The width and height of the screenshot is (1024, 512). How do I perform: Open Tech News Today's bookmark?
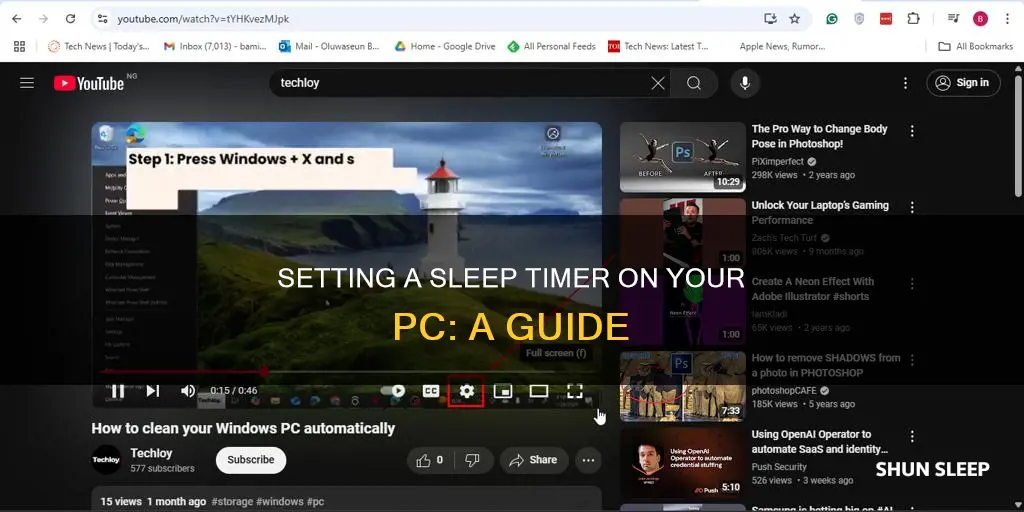[99, 46]
